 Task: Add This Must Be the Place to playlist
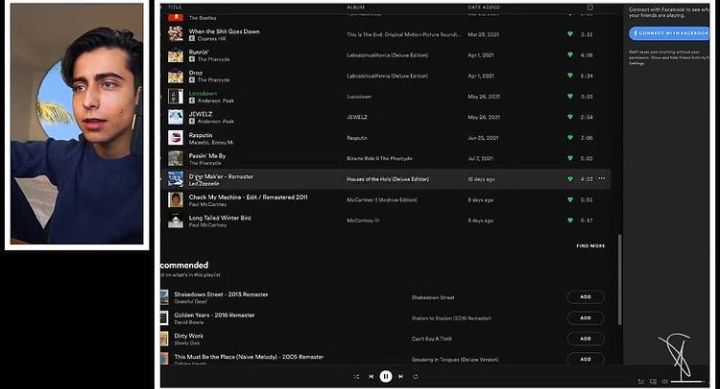[585, 359]
